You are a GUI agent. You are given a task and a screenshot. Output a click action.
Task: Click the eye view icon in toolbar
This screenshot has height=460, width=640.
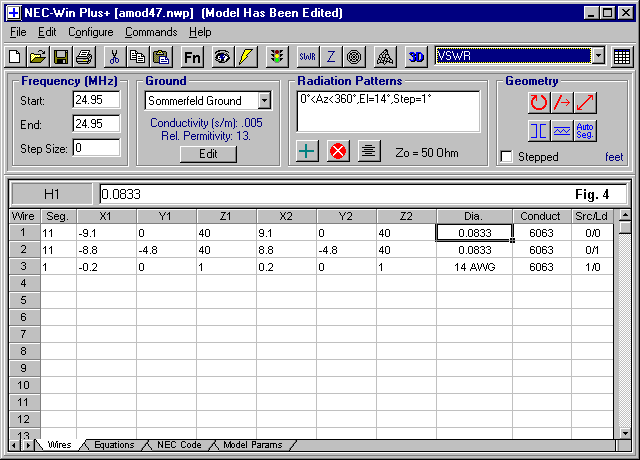[222, 57]
